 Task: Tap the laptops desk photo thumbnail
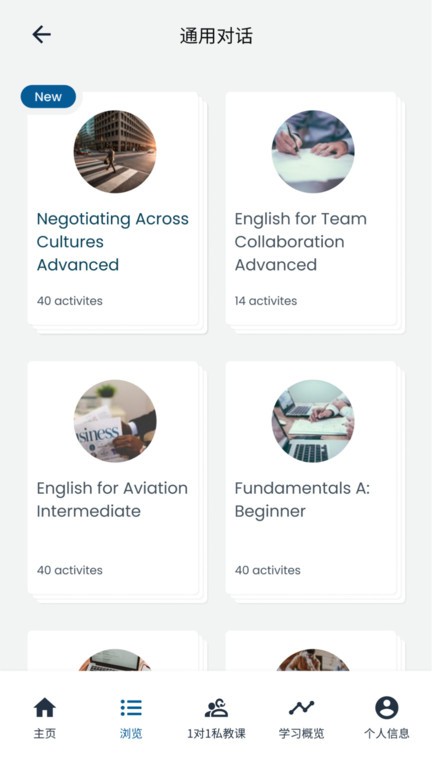pyautogui.click(x=313, y=421)
